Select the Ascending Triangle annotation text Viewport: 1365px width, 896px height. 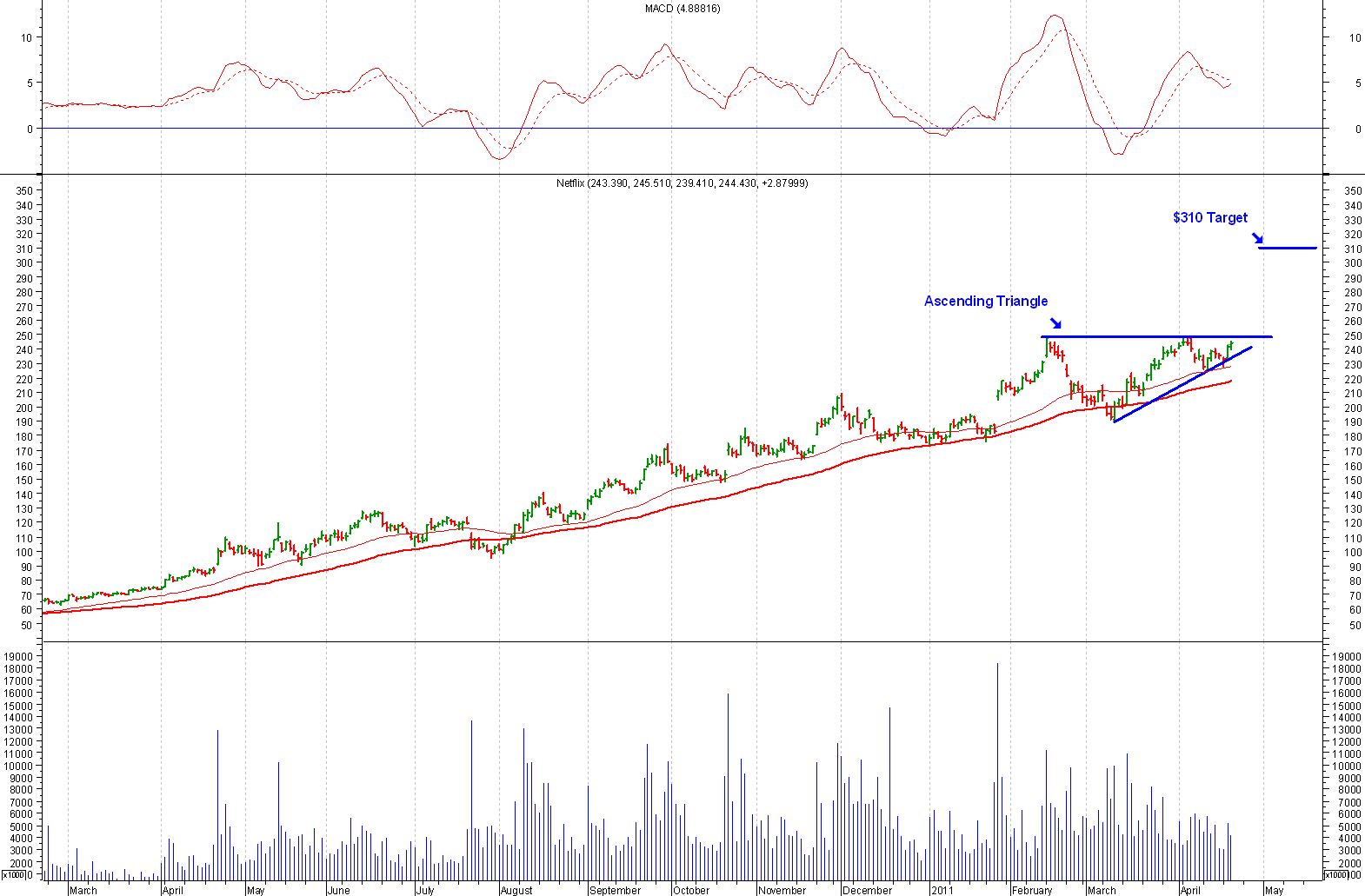point(985,301)
